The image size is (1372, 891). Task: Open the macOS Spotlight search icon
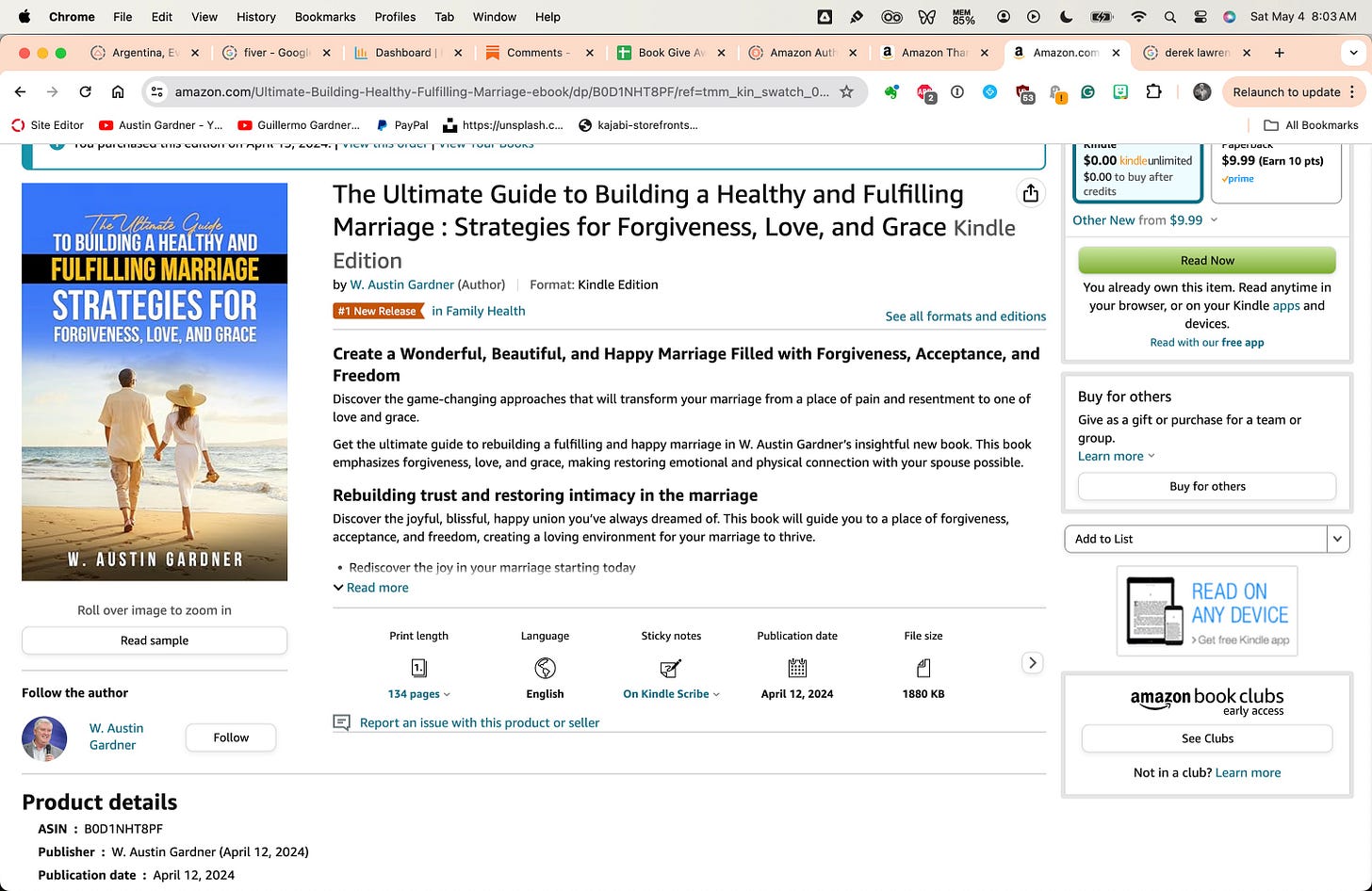1169,16
